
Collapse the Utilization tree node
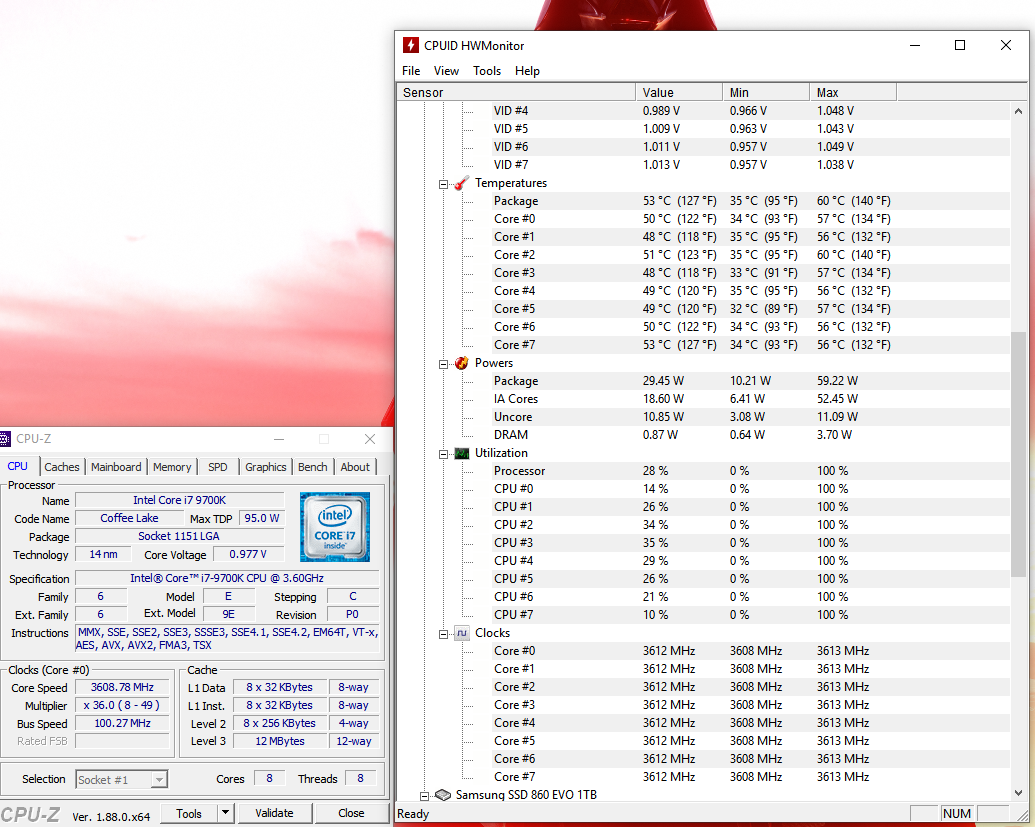click(x=444, y=454)
